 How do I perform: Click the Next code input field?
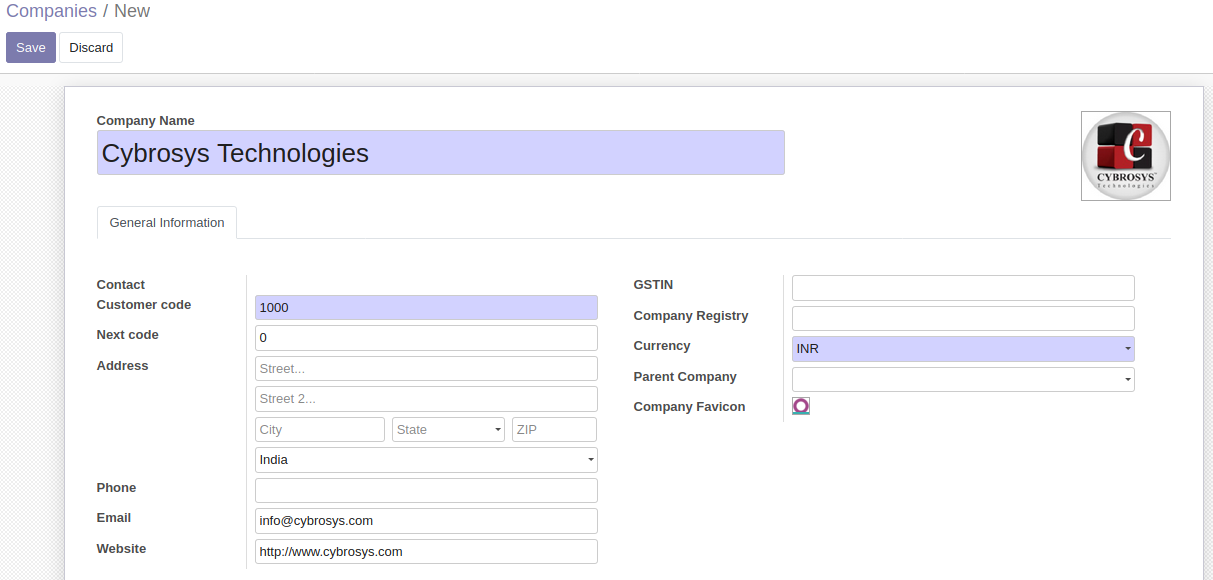(x=426, y=338)
